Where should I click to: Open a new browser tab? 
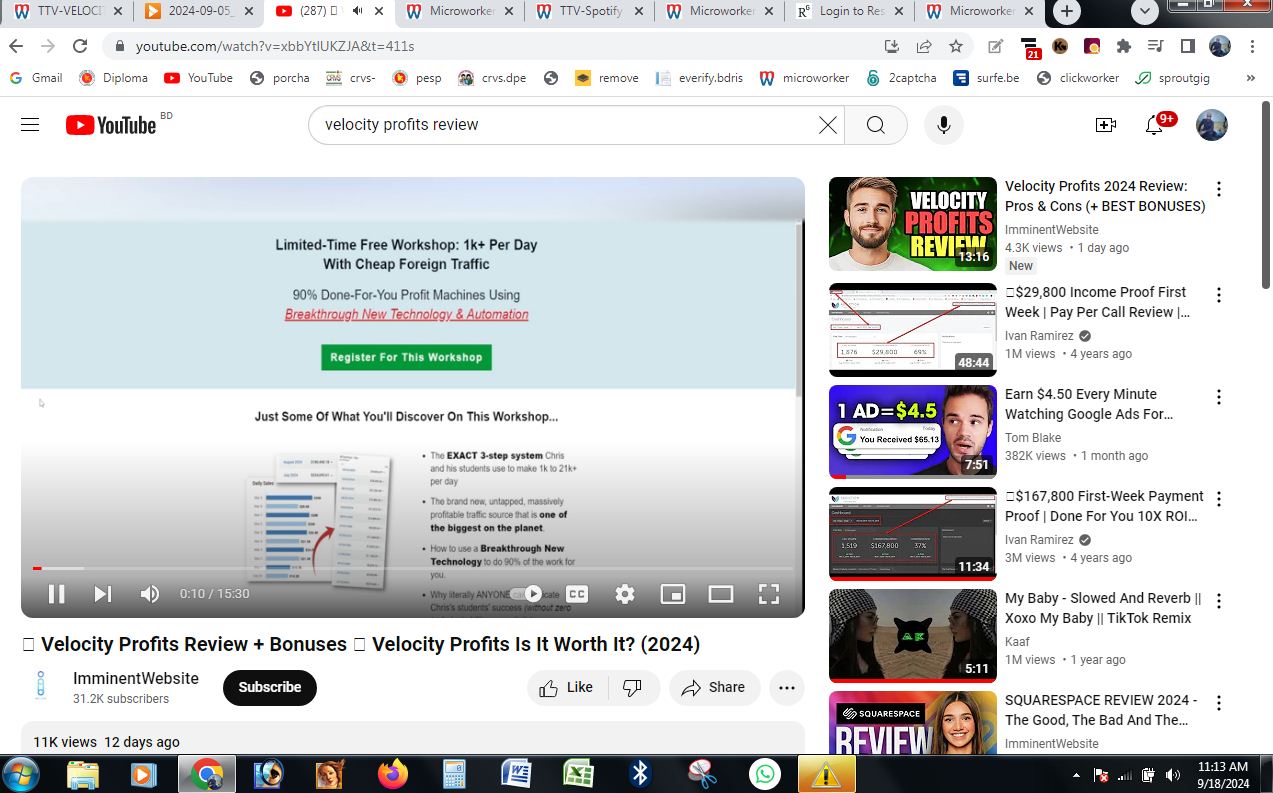pyautogui.click(x=1067, y=12)
